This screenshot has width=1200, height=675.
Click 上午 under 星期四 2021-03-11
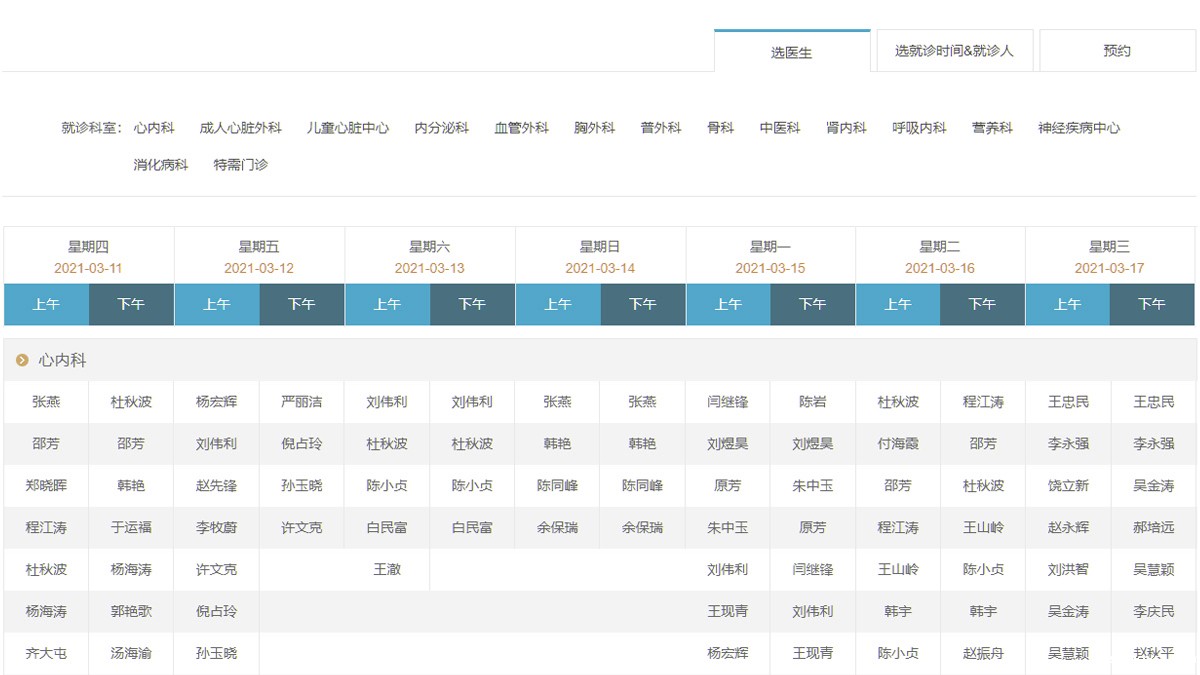click(46, 304)
